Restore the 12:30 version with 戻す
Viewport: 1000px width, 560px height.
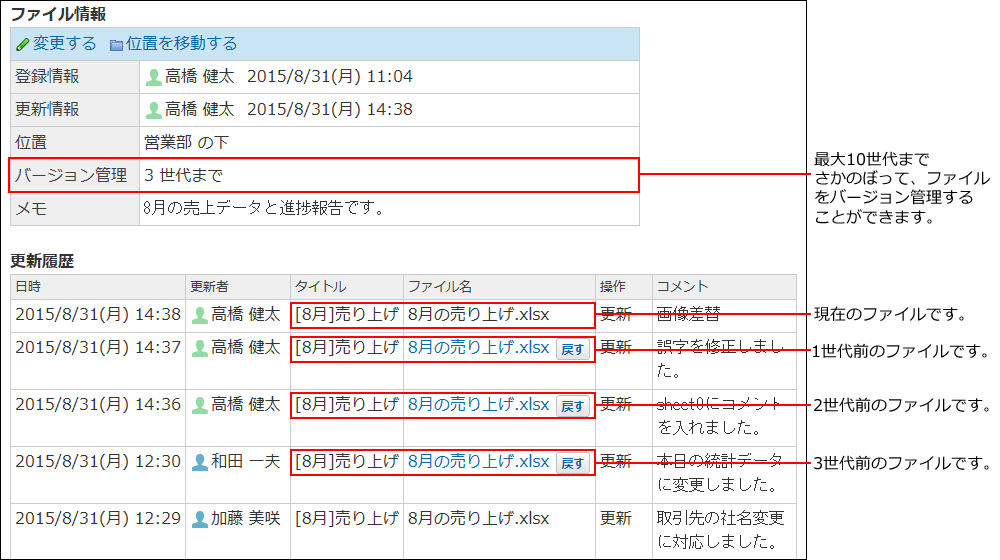click(x=572, y=463)
